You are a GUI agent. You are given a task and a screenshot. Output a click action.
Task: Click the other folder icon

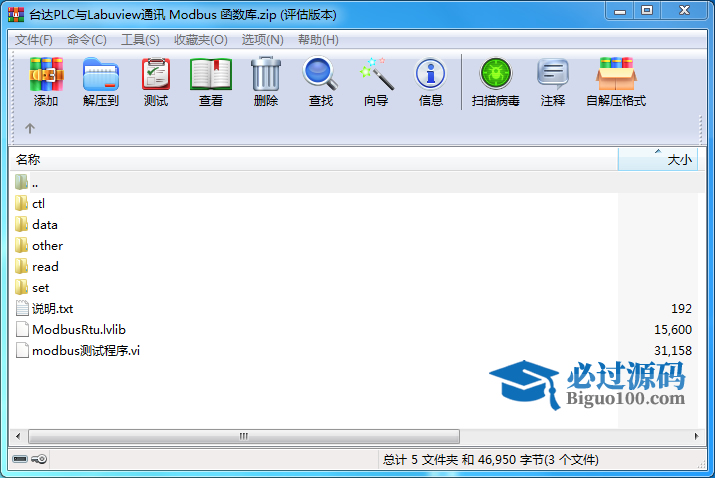[21, 245]
